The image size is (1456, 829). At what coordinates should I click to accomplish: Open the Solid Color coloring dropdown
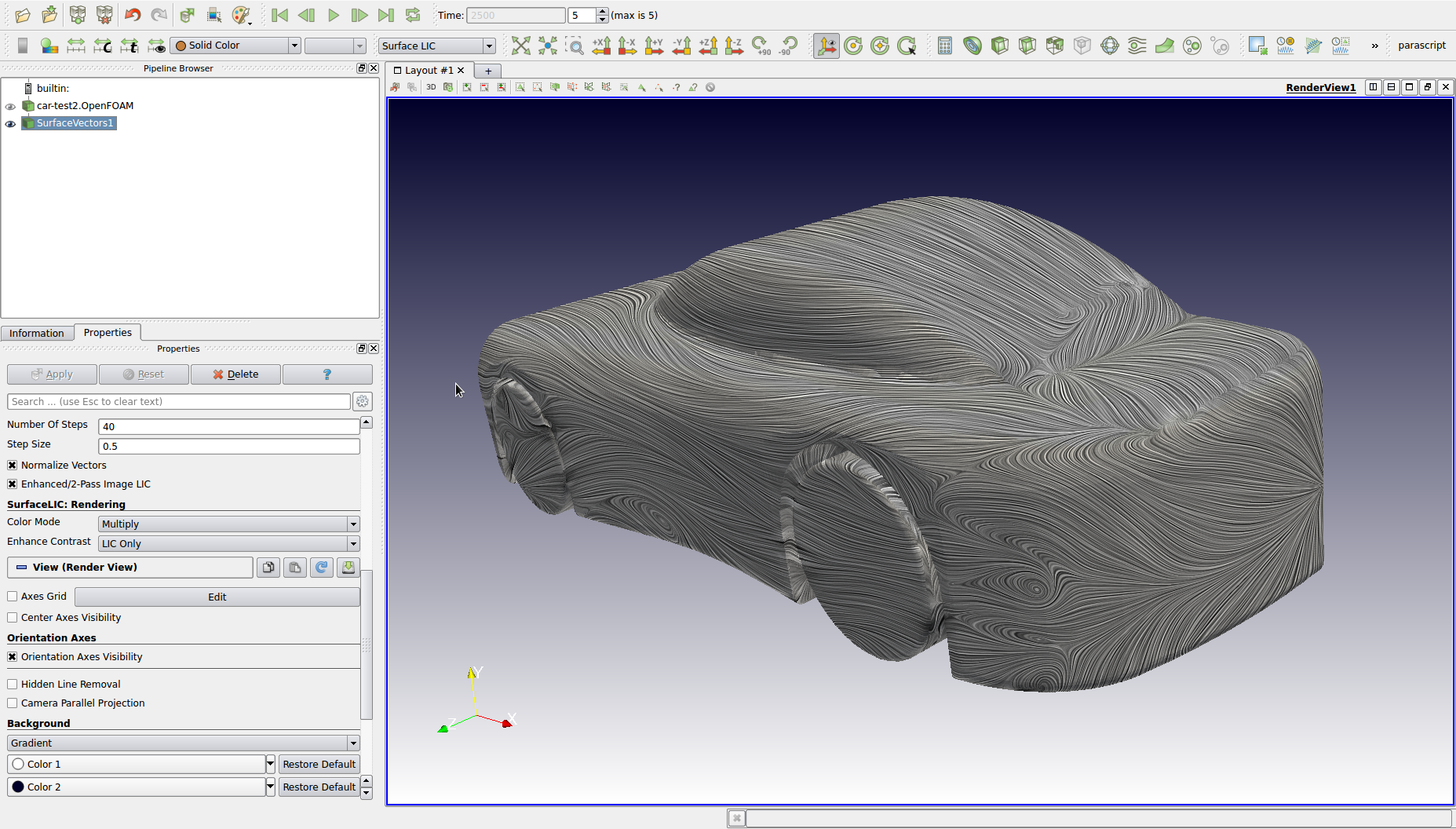click(235, 46)
